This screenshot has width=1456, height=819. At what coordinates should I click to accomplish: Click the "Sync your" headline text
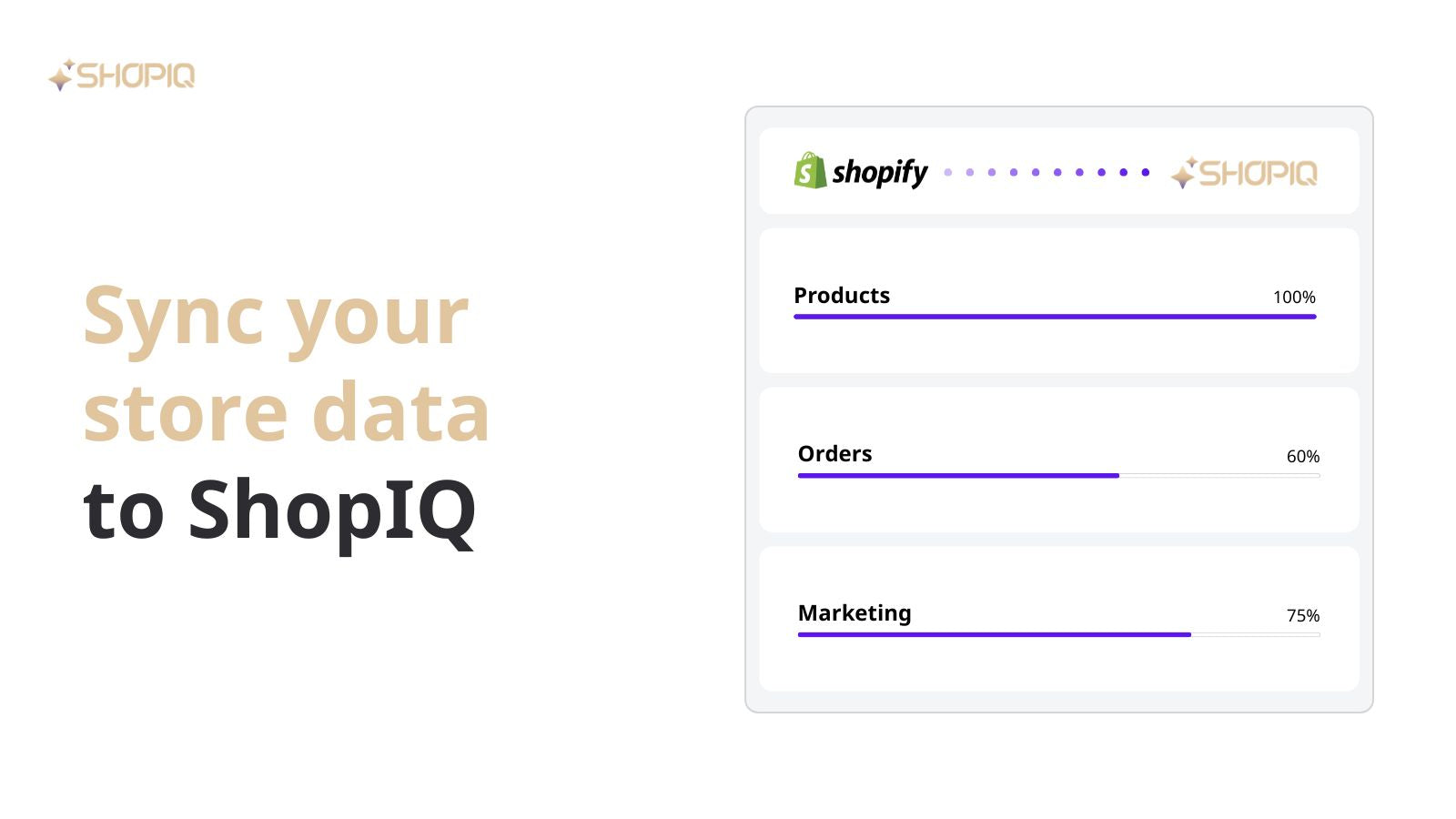[276, 318]
